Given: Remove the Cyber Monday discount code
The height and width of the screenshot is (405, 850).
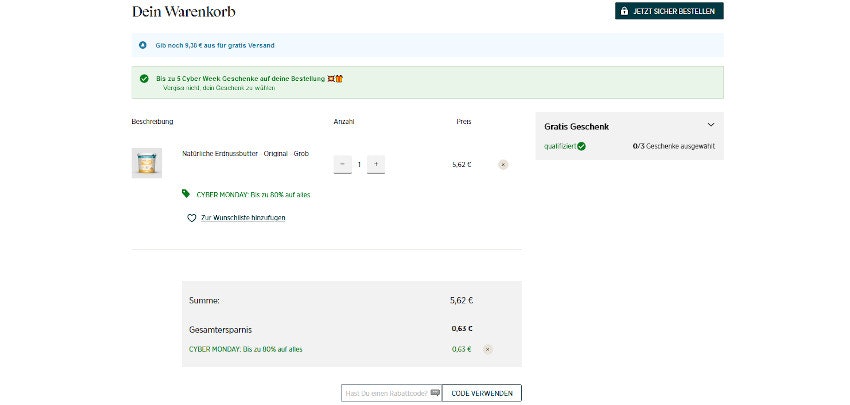Looking at the screenshot, I should (487, 349).
